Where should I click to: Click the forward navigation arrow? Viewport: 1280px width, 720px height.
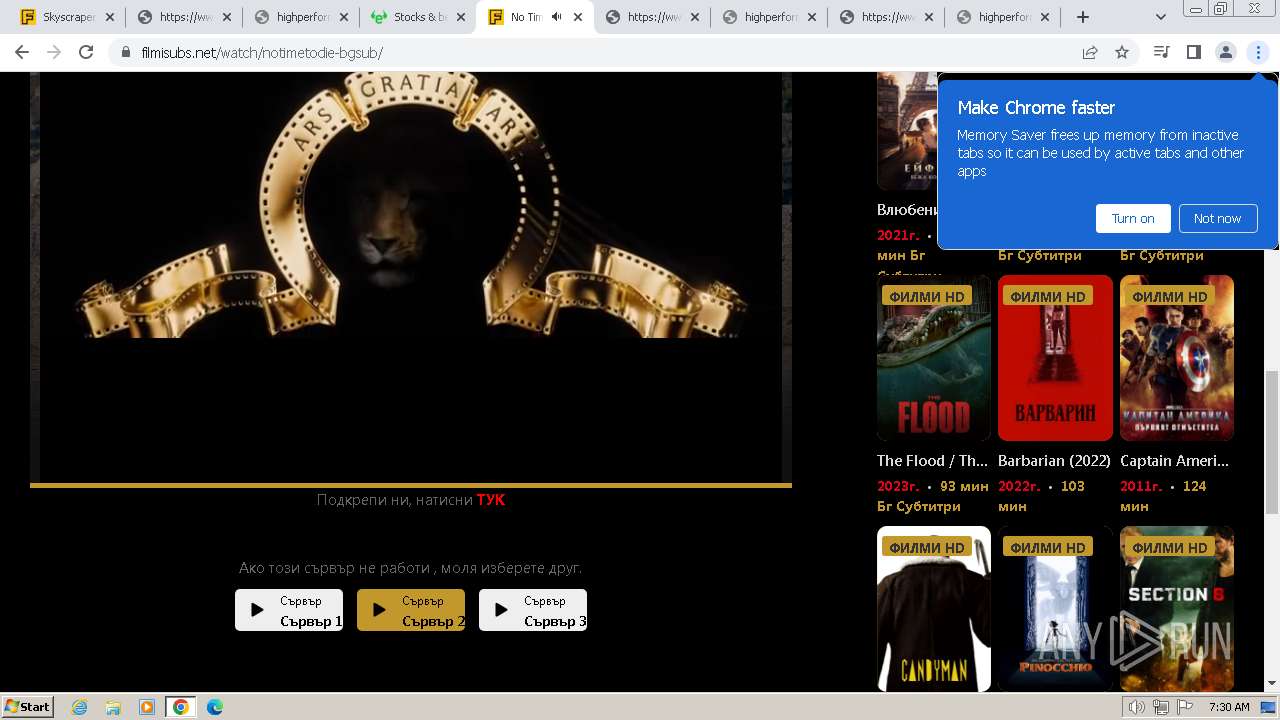click(54, 52)
